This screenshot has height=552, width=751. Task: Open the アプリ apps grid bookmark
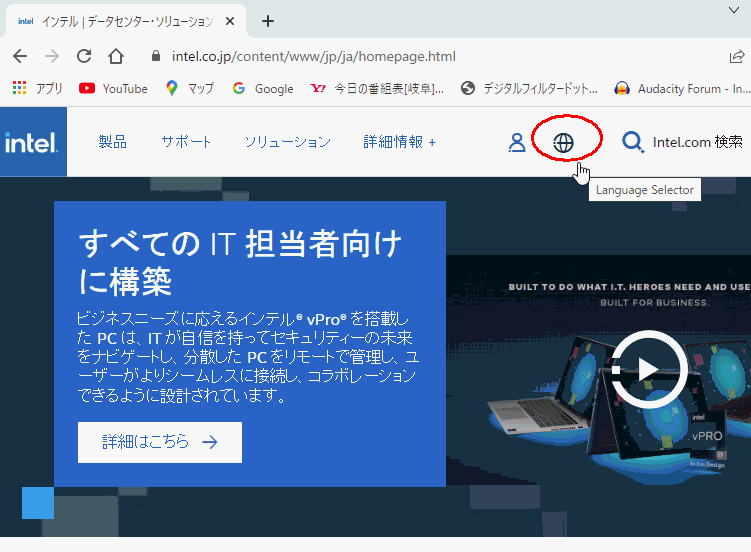click(37, 88)
